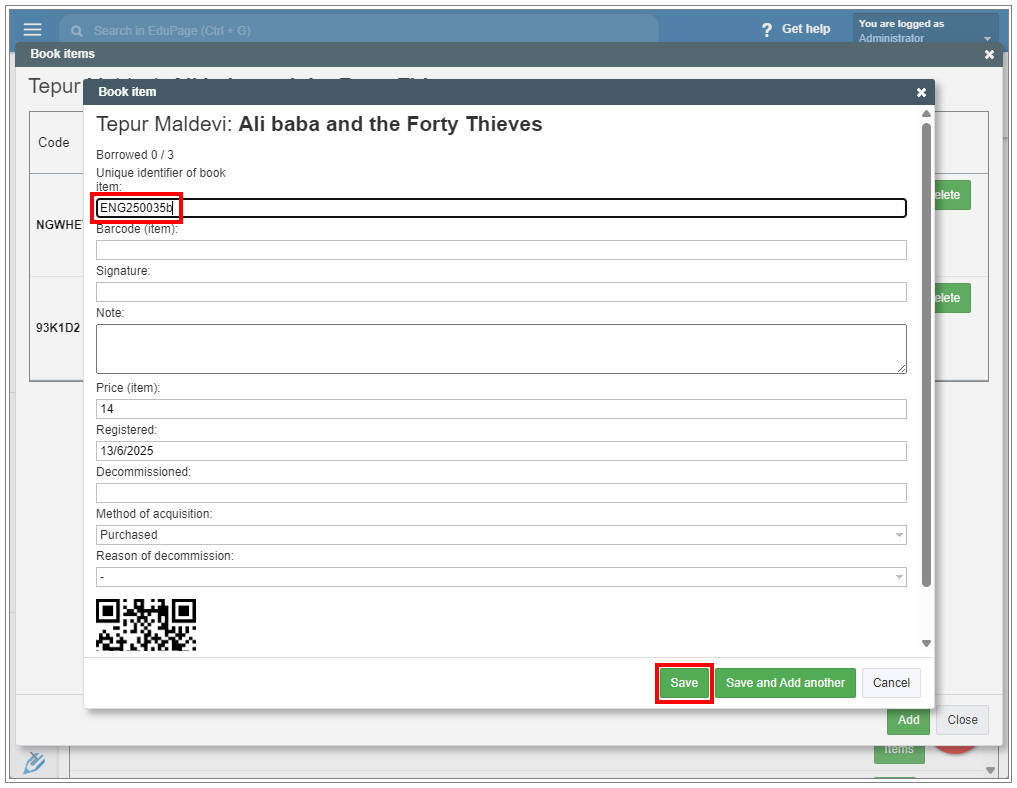This screenshot has width=1017, height=788.
Task: Click the pen icon at bottom left
Action: pos(34,763)
